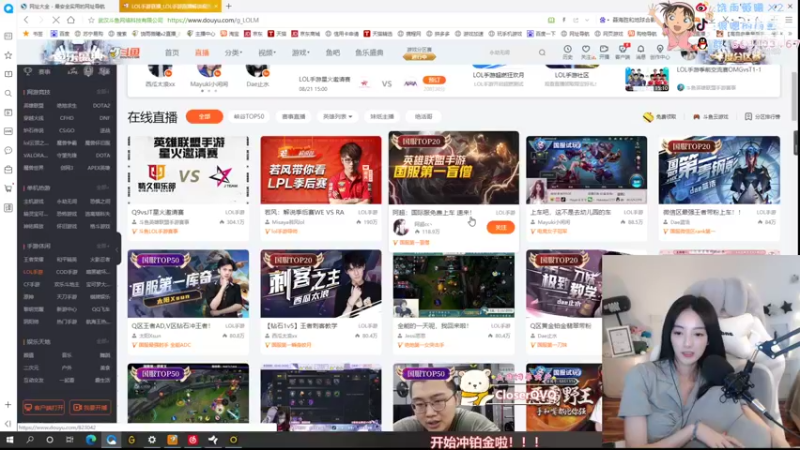800x450 pixels.
Task: Click the 我要开播 button in dark panel
Action: coord(90,408)
